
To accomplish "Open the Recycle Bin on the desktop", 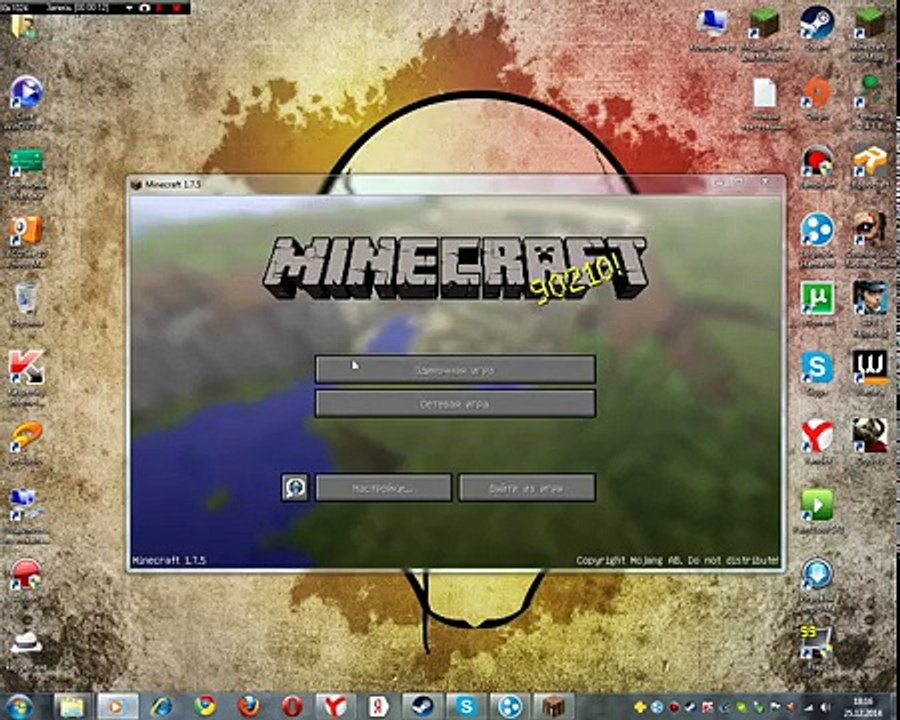I will [x=26, y=301].
